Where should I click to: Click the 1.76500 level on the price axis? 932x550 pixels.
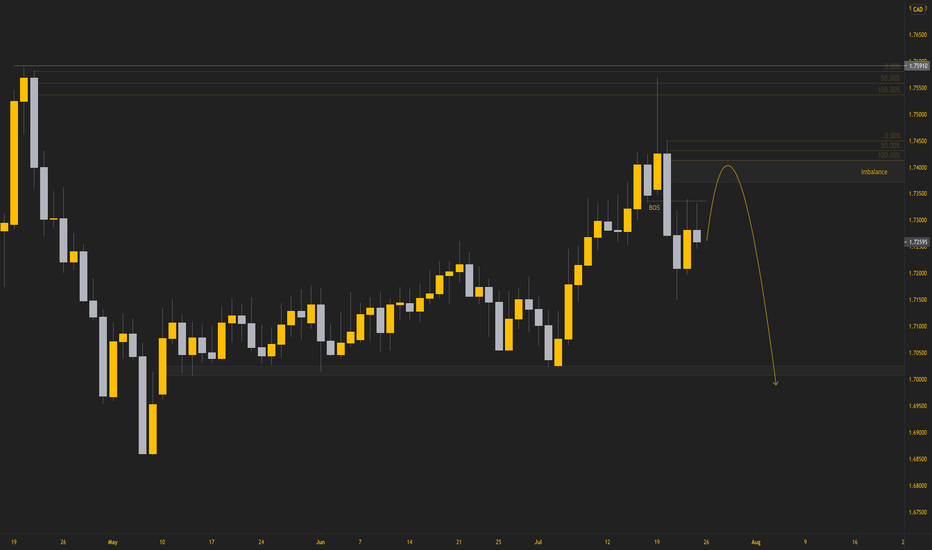[x=918, y=35]
